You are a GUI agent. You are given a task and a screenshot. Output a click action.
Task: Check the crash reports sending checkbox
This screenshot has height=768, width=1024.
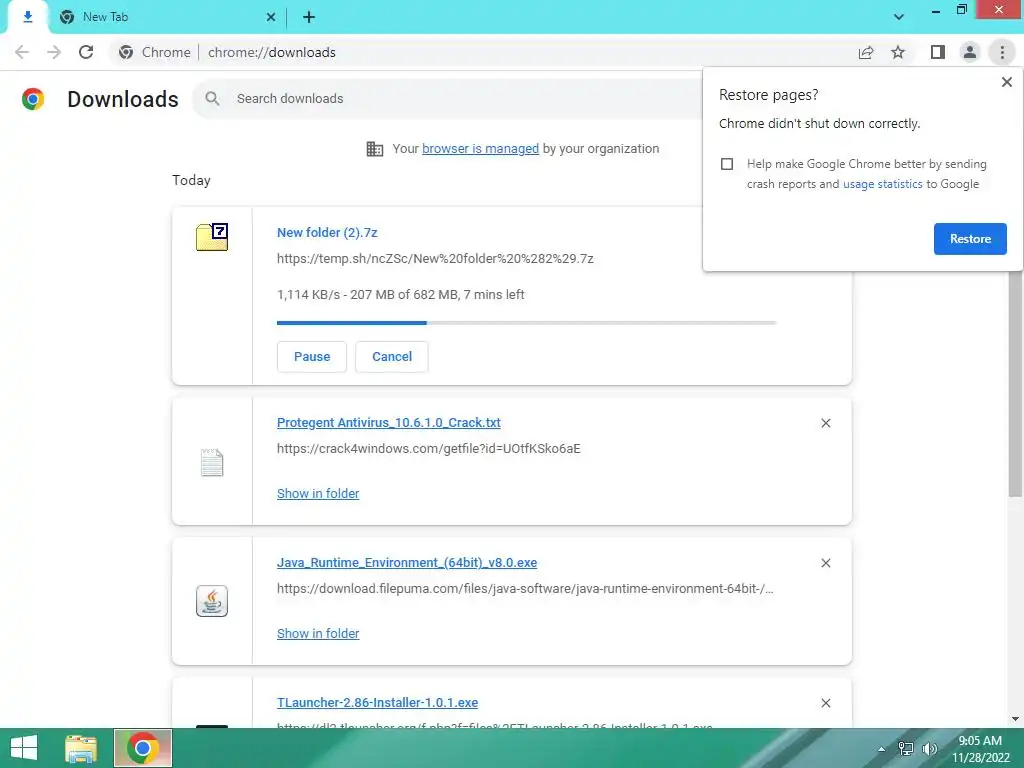click(x=727, y=164)
